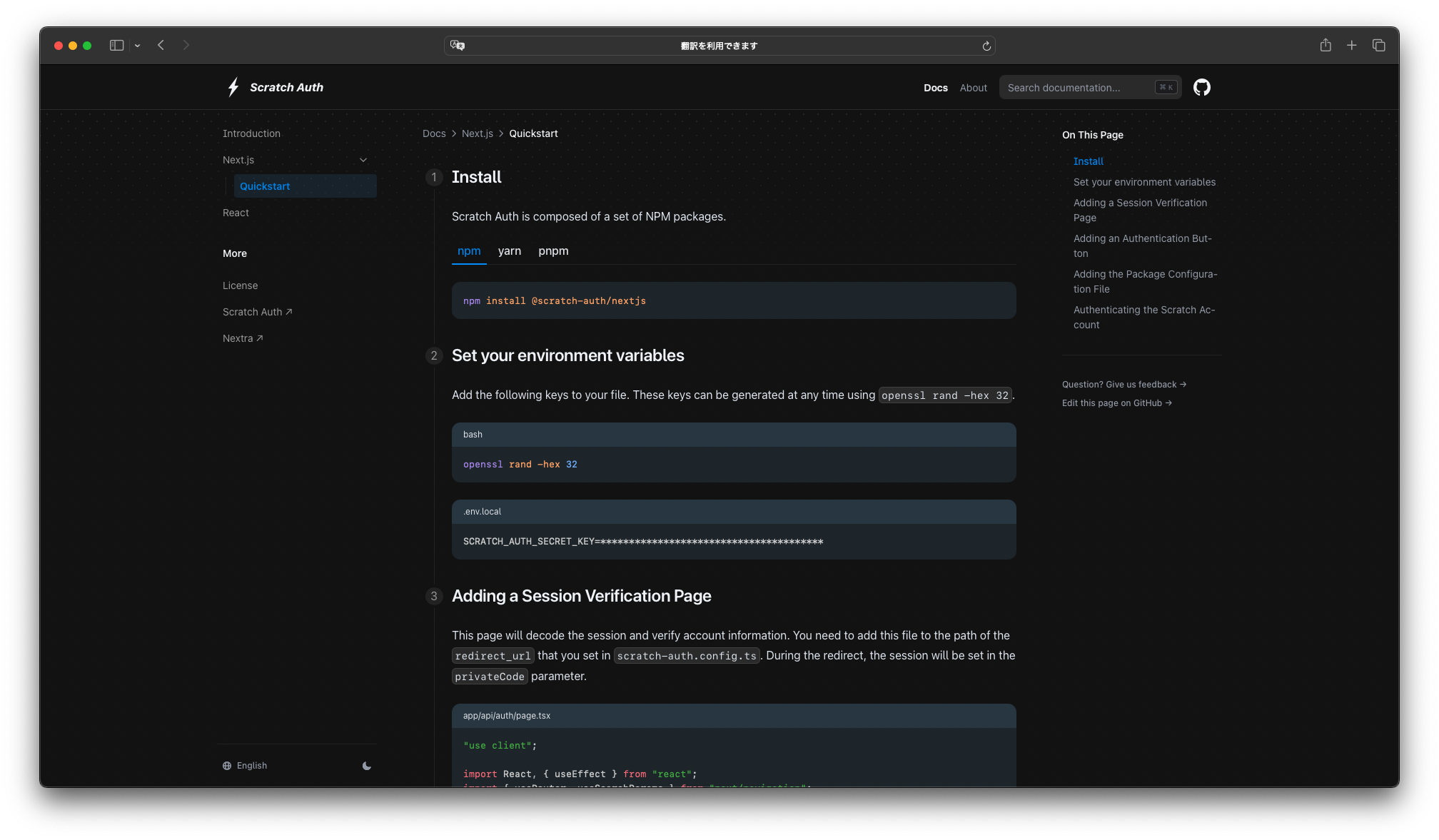Click the inline scratch-auth.config.ts code
Viewport: 1439px width, 840px height.
pos(687,656)
